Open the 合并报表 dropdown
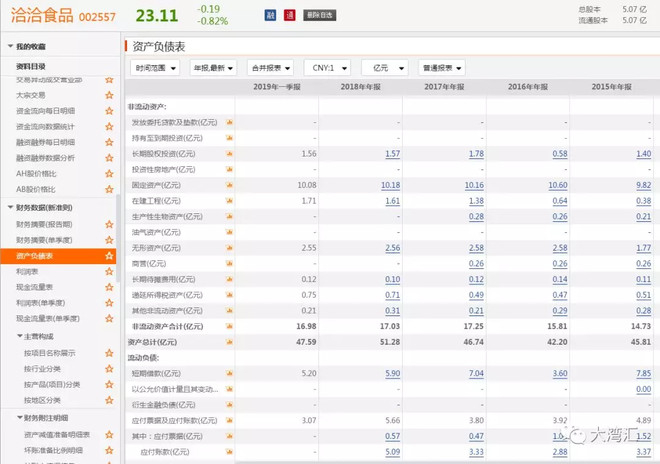Viewport: 660px width, 464px height. [x=270, y=68]
